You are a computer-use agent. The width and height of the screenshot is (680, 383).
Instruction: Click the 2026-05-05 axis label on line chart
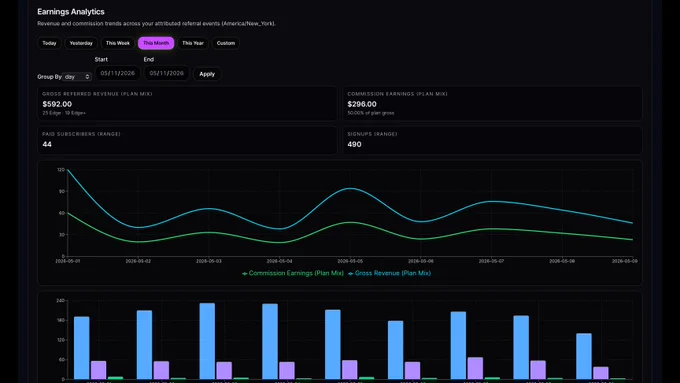click(350, 261)
